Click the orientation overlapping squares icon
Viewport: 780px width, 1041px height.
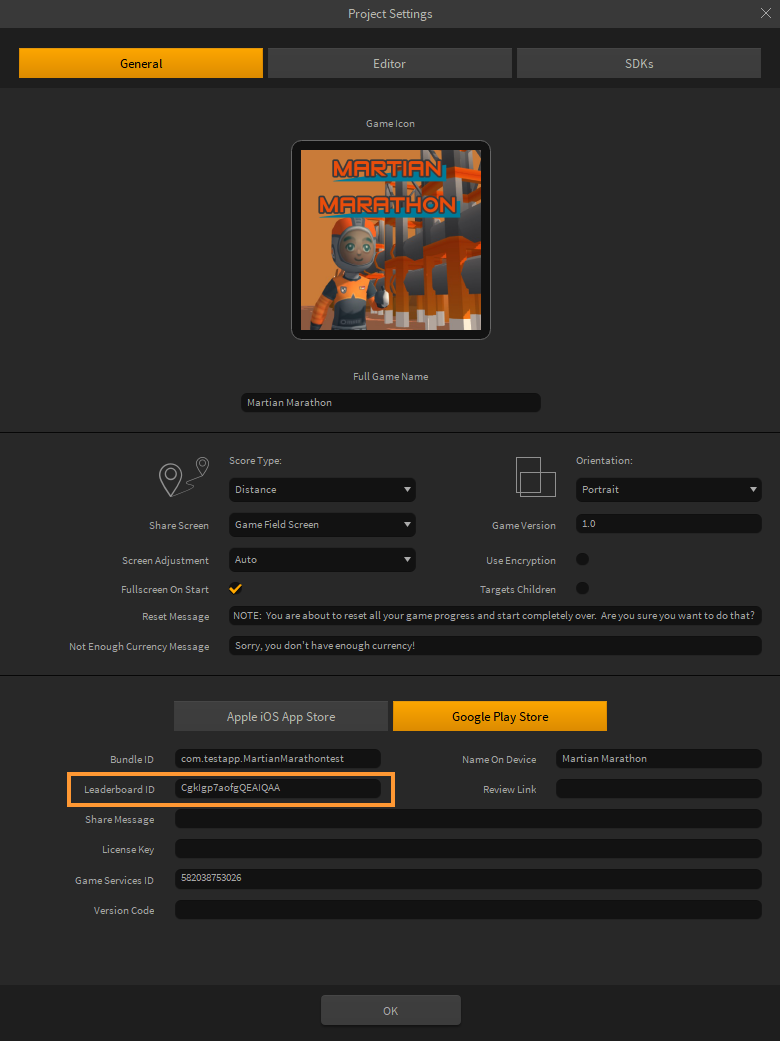(x=535, y=477)
